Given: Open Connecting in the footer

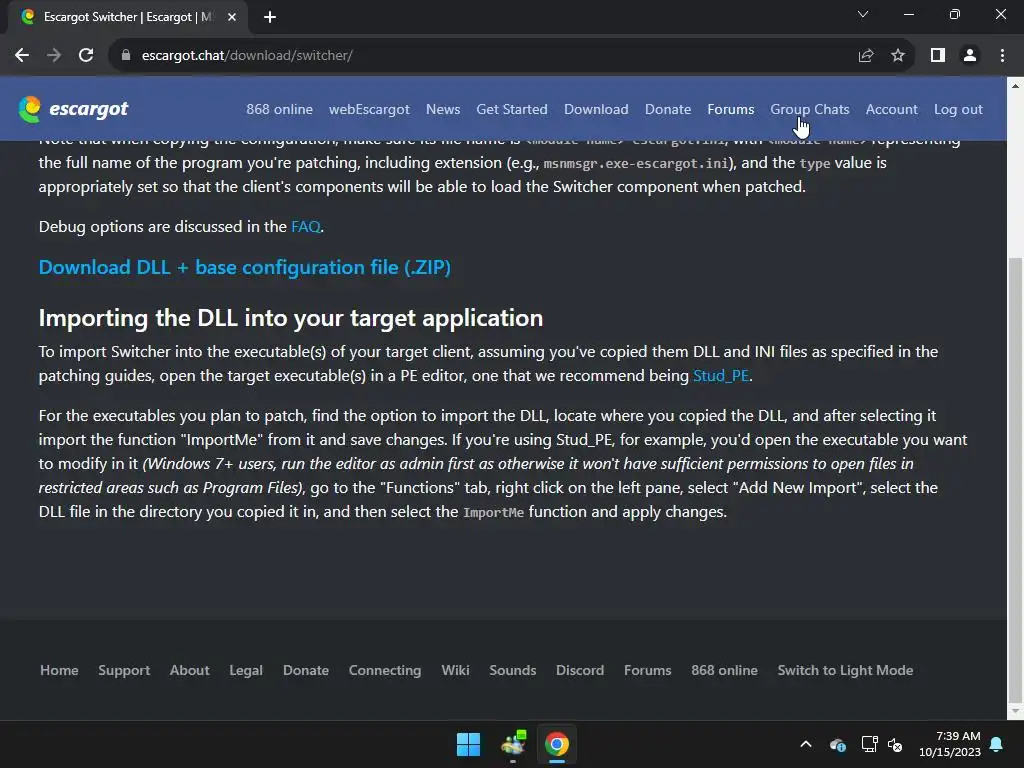Looking at the screenshot, I should point(385,670).
